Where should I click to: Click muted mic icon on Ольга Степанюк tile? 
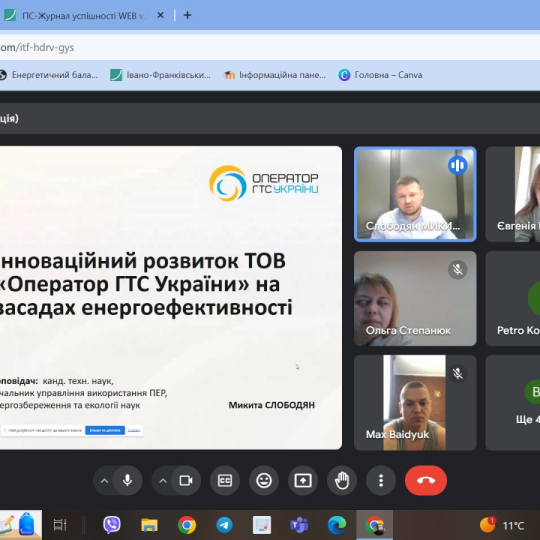458,269
